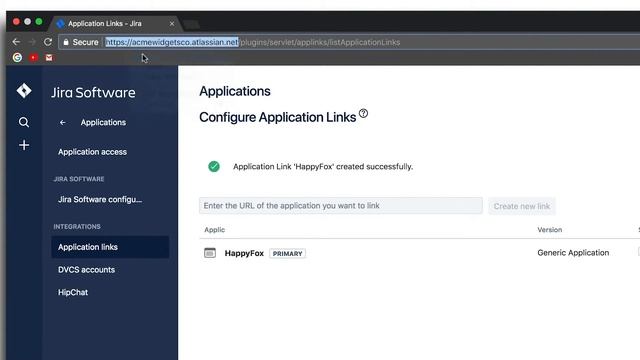Click the HappyFox application name
This screenshot has width=640, height=360.
click(x=244, y=253)
